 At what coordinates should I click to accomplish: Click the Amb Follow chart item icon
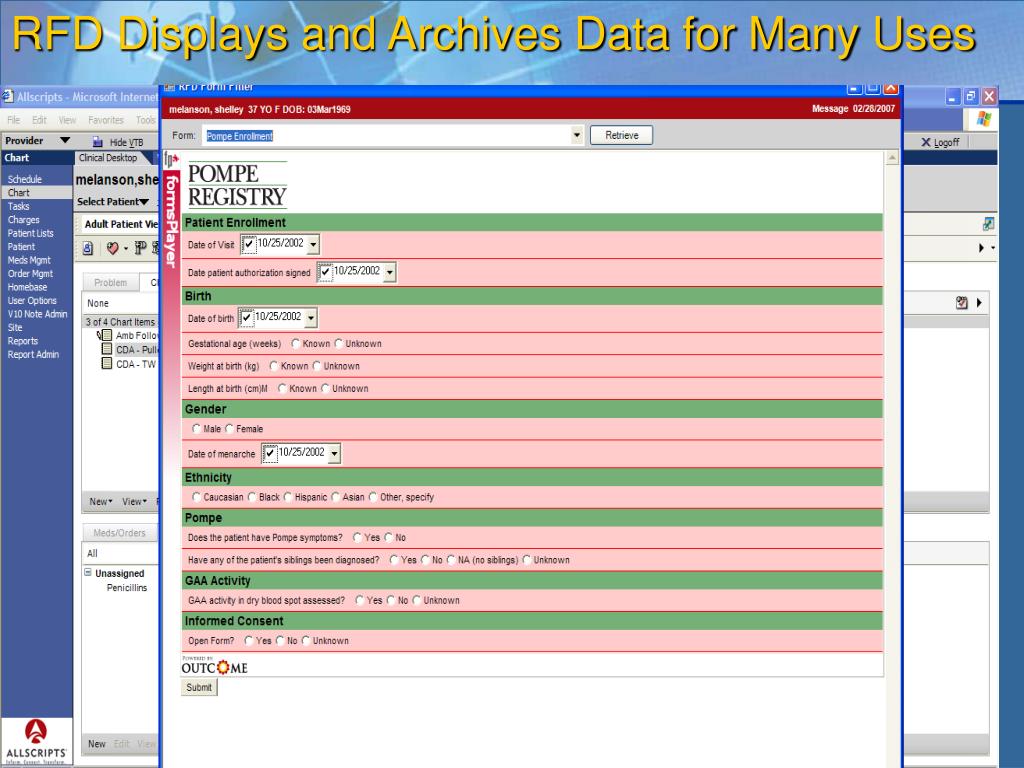(x=104, y=335)
